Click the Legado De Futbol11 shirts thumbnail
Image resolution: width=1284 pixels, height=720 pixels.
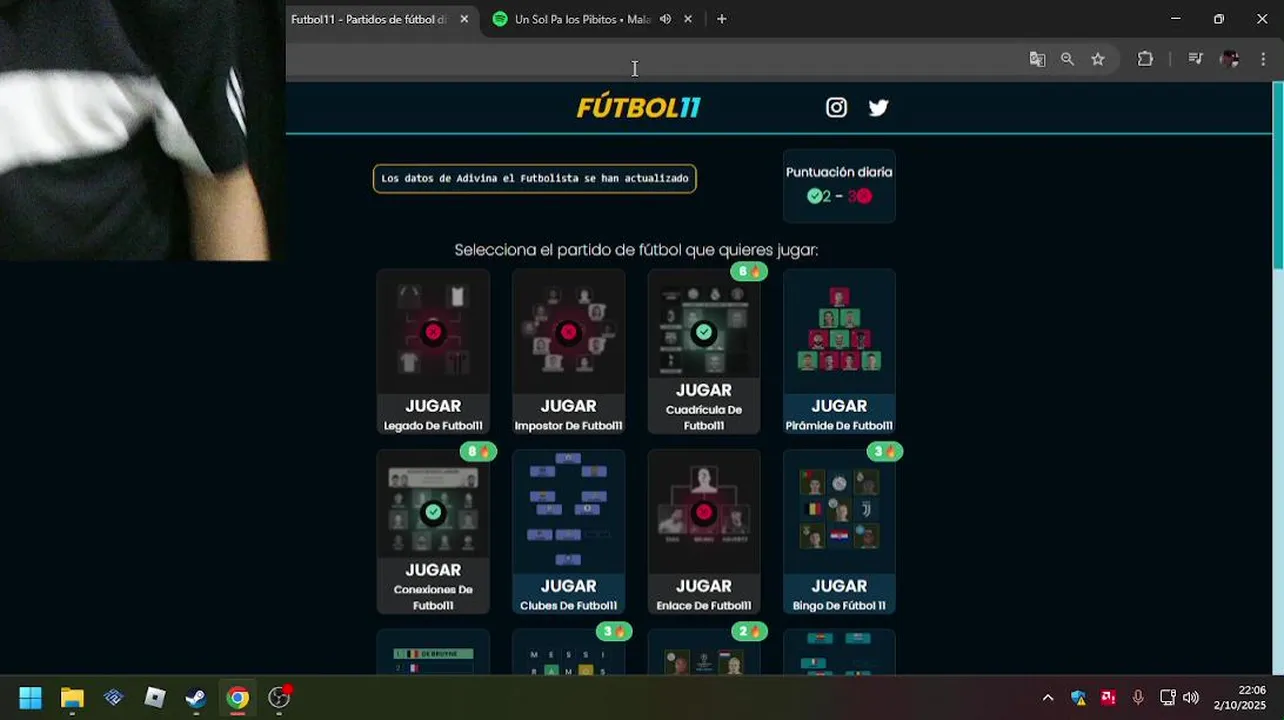(433, 332)
